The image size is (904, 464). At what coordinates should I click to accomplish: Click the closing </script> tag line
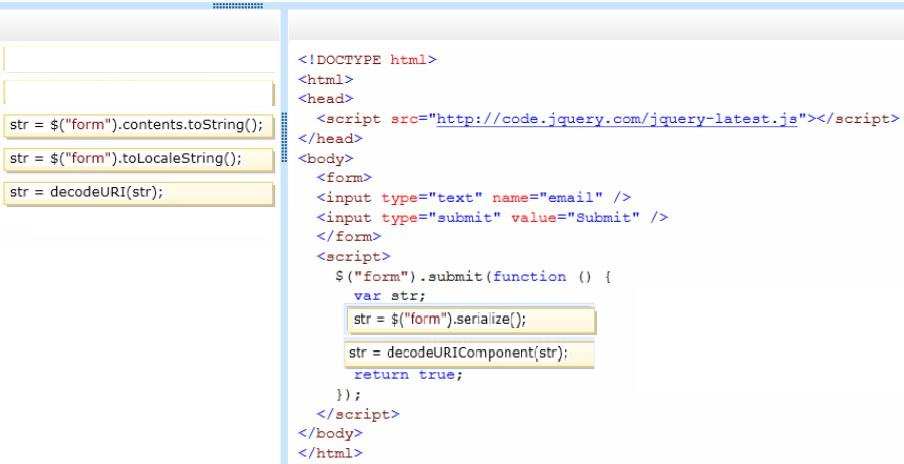(x=358, y=414)
